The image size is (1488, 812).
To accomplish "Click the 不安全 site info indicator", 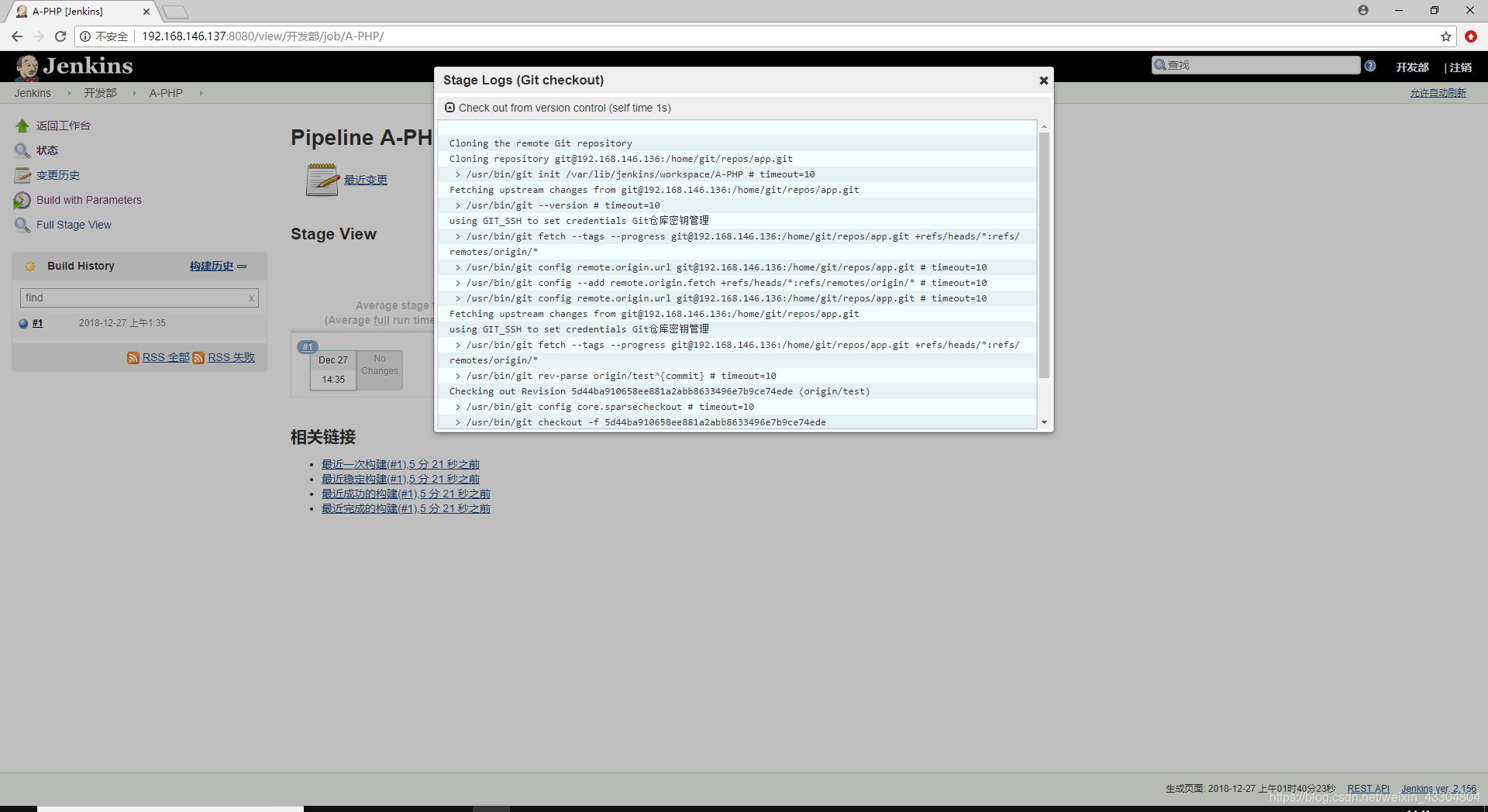I will pos(104,36).
